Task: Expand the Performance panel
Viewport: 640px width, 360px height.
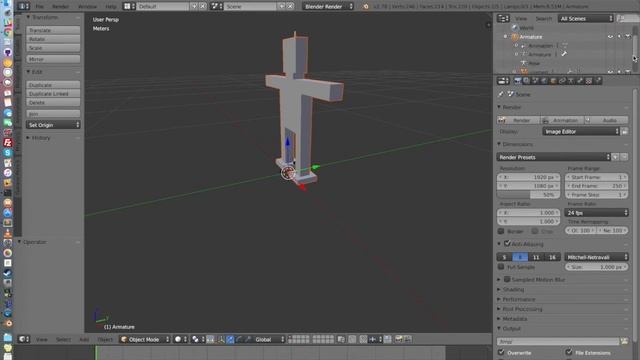Action: point(519,299)
